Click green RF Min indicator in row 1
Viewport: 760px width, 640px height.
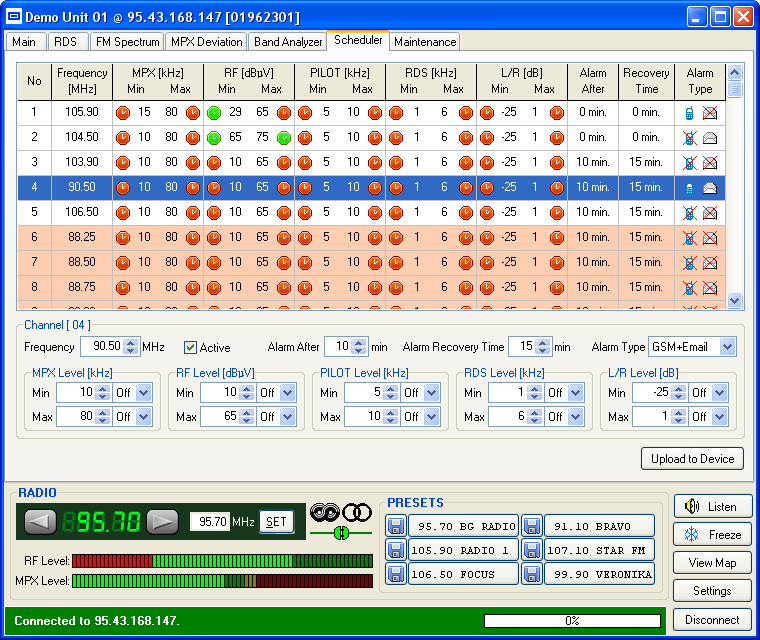(214, 113)
